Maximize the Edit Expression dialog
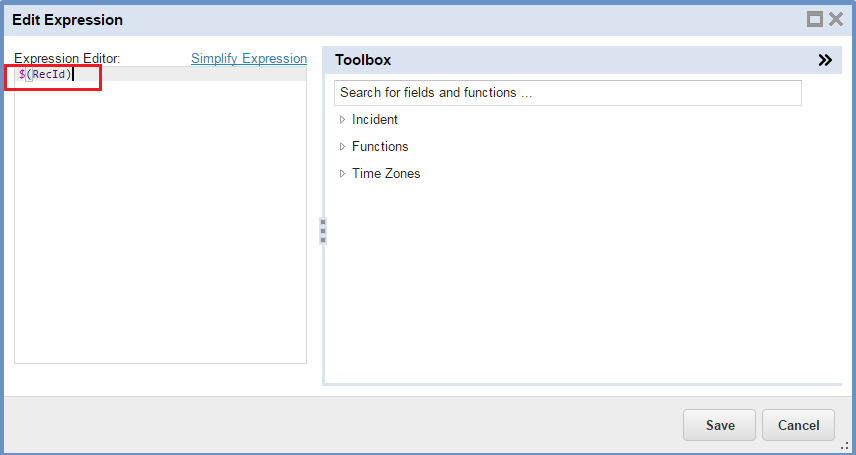The width and height of the screenshot is (856, 455). pyautogui.click(x=815, y=19)
